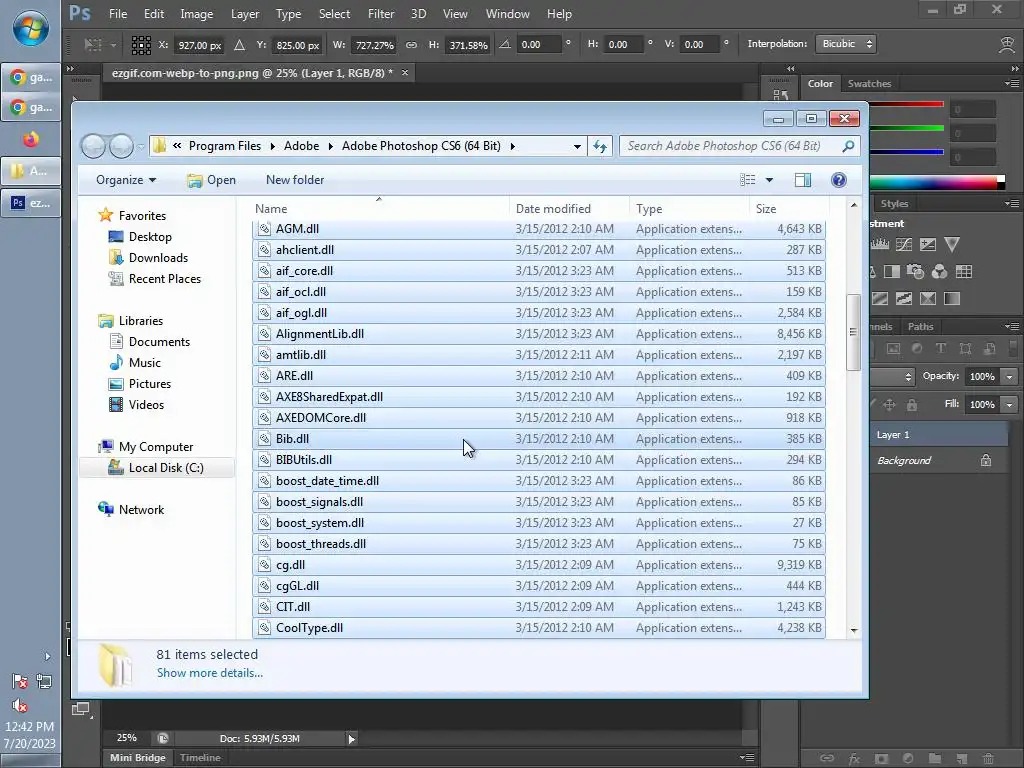Click the Black & White adjustment icon
The width and height of the screenshot is (1024, 768).
click(x=891, y=272)
